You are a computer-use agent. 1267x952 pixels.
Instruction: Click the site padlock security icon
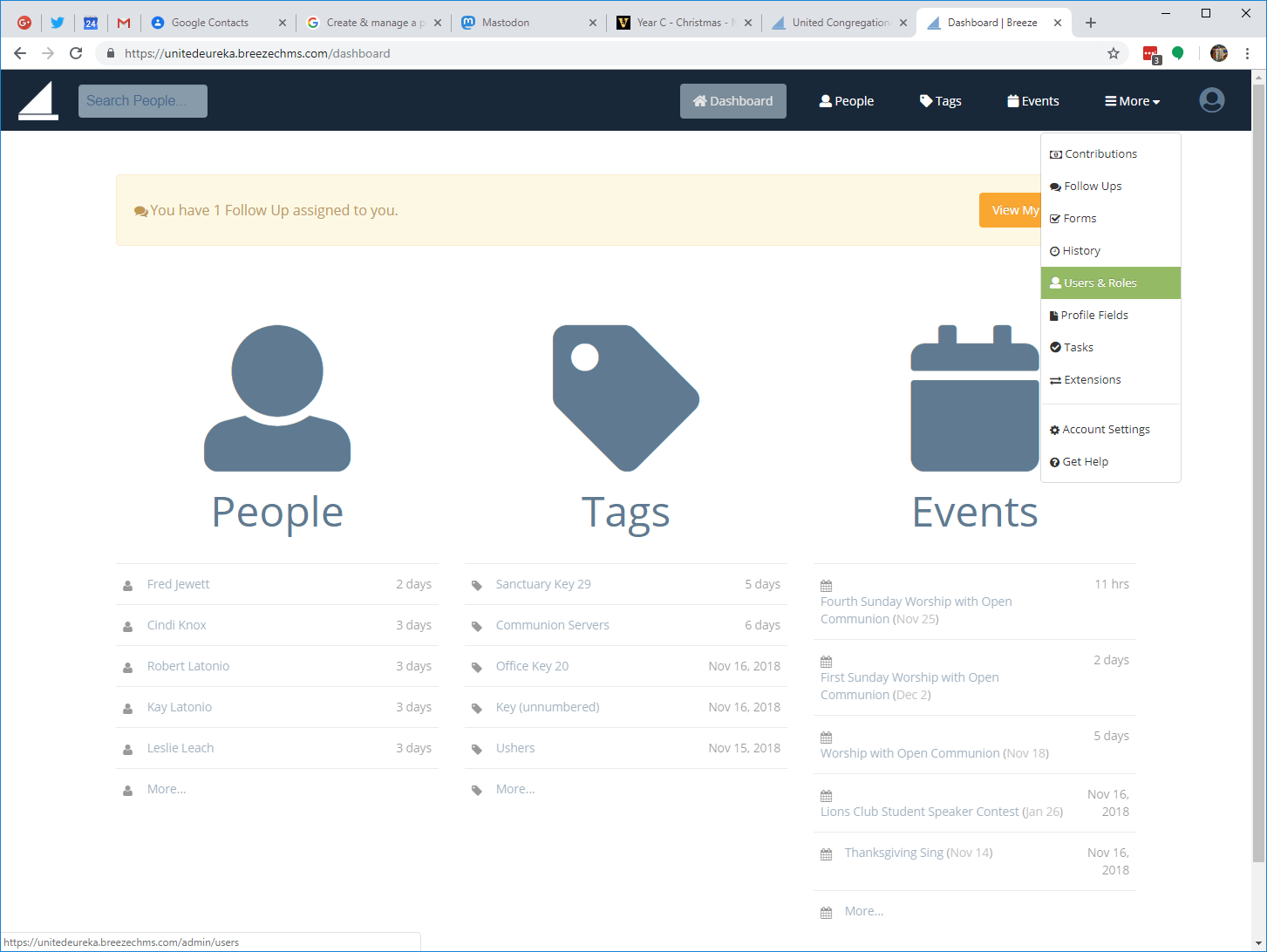coord(110,53)
